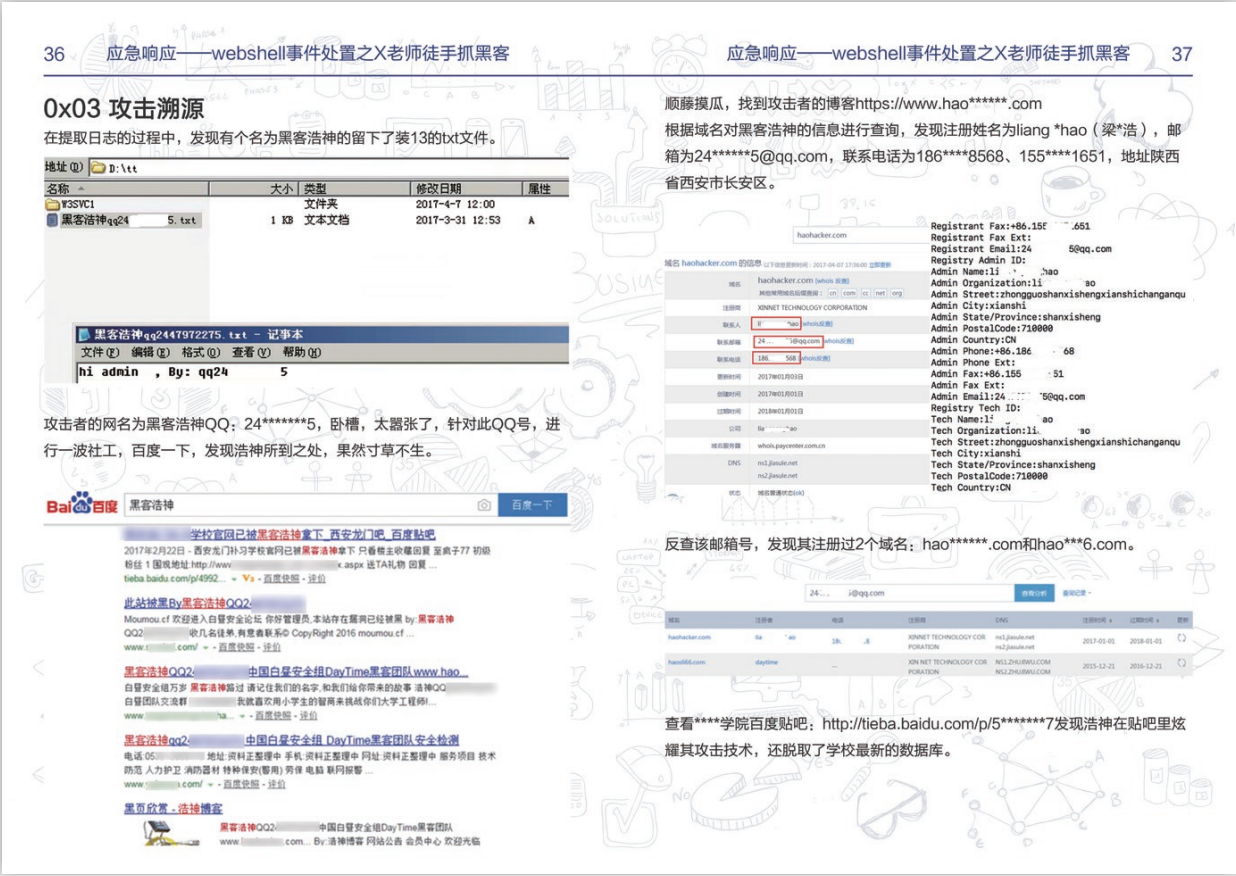Click the Baidu search input field

pyautogui.click(x=300, y=506)
